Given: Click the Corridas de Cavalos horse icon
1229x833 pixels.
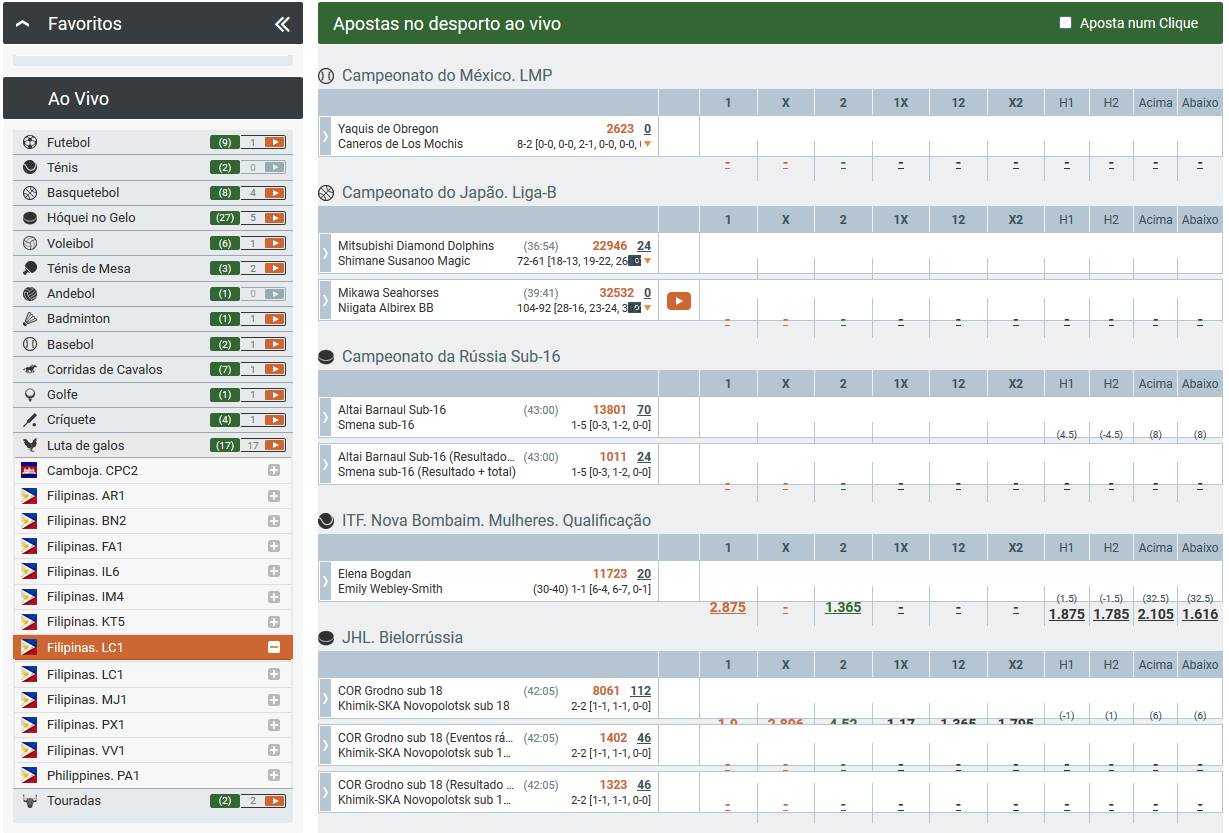Looking at the screenshot, I should (30, 370).
